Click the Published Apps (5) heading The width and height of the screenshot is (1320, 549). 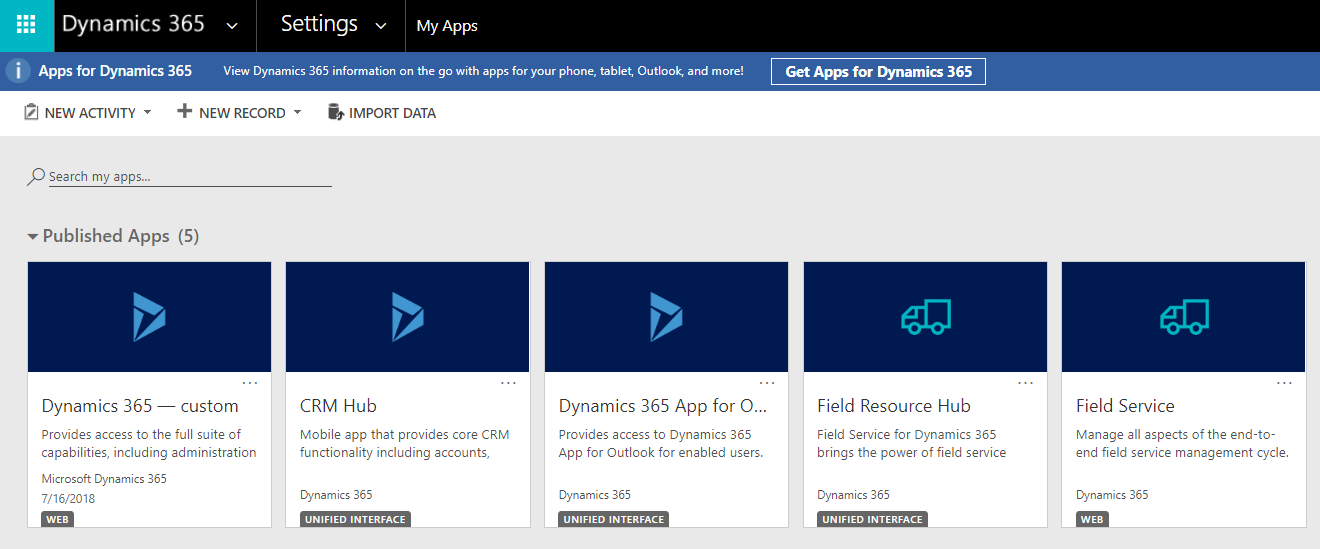point(121,236)
